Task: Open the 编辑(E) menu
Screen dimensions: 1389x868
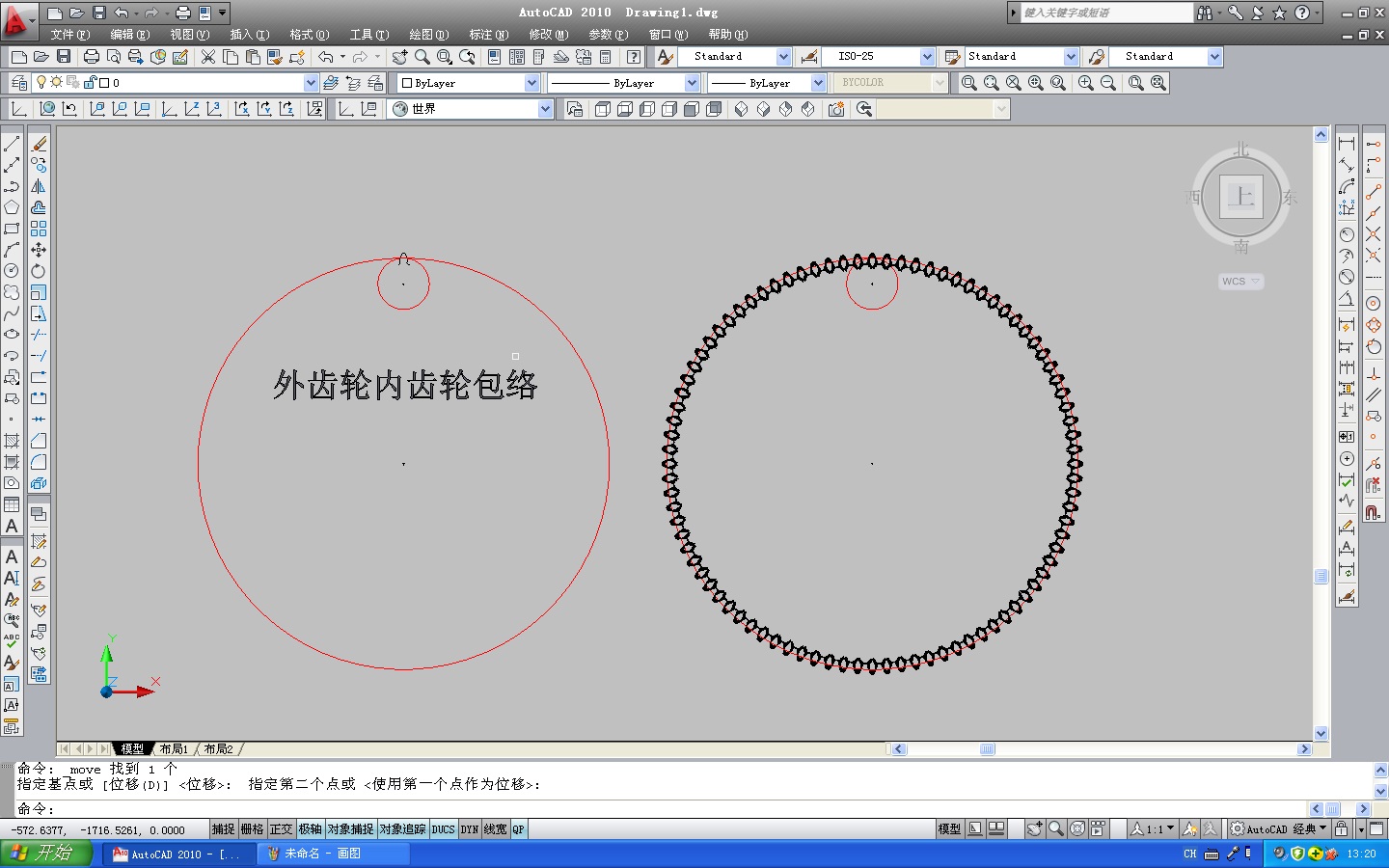Action: [x=129, y=35]
